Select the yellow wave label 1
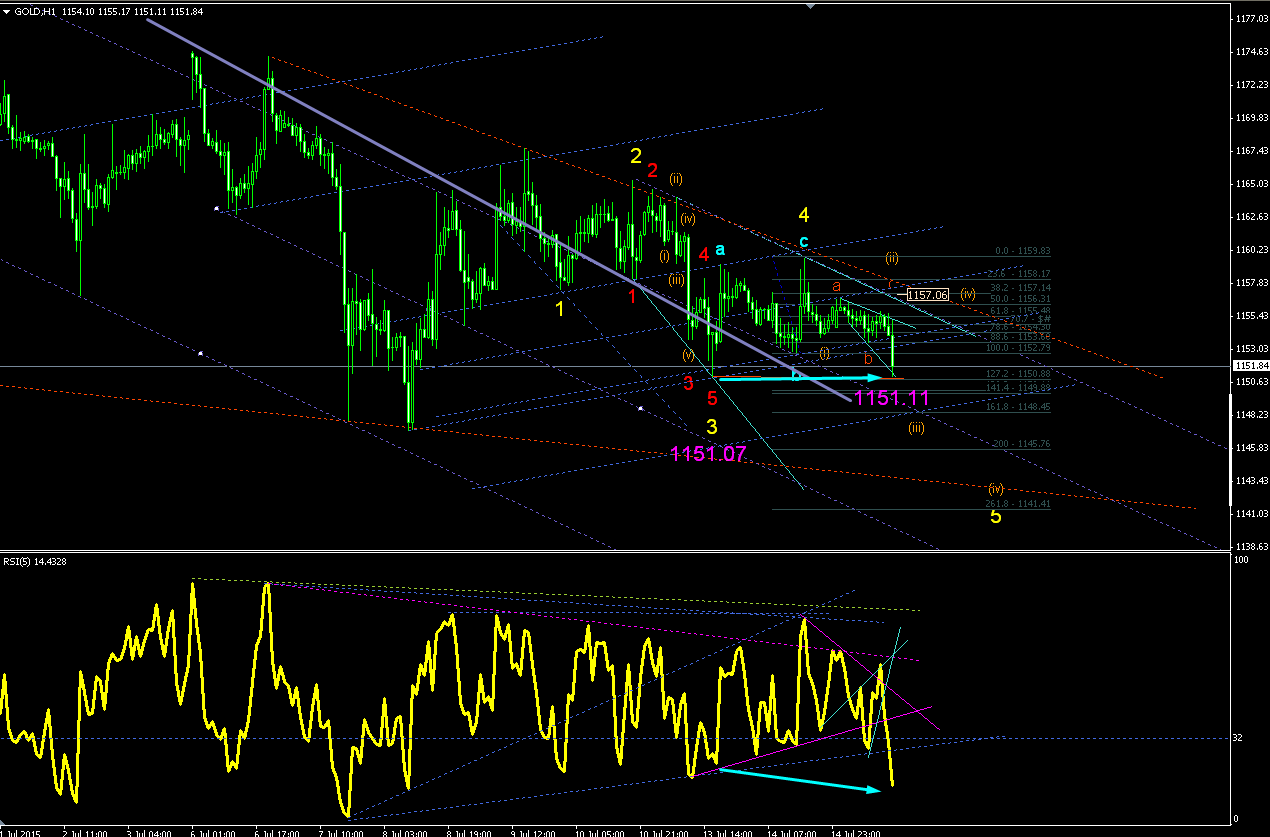Image resolution: width=1270 pixels, height=837 pixels. [x=560, y=309]
